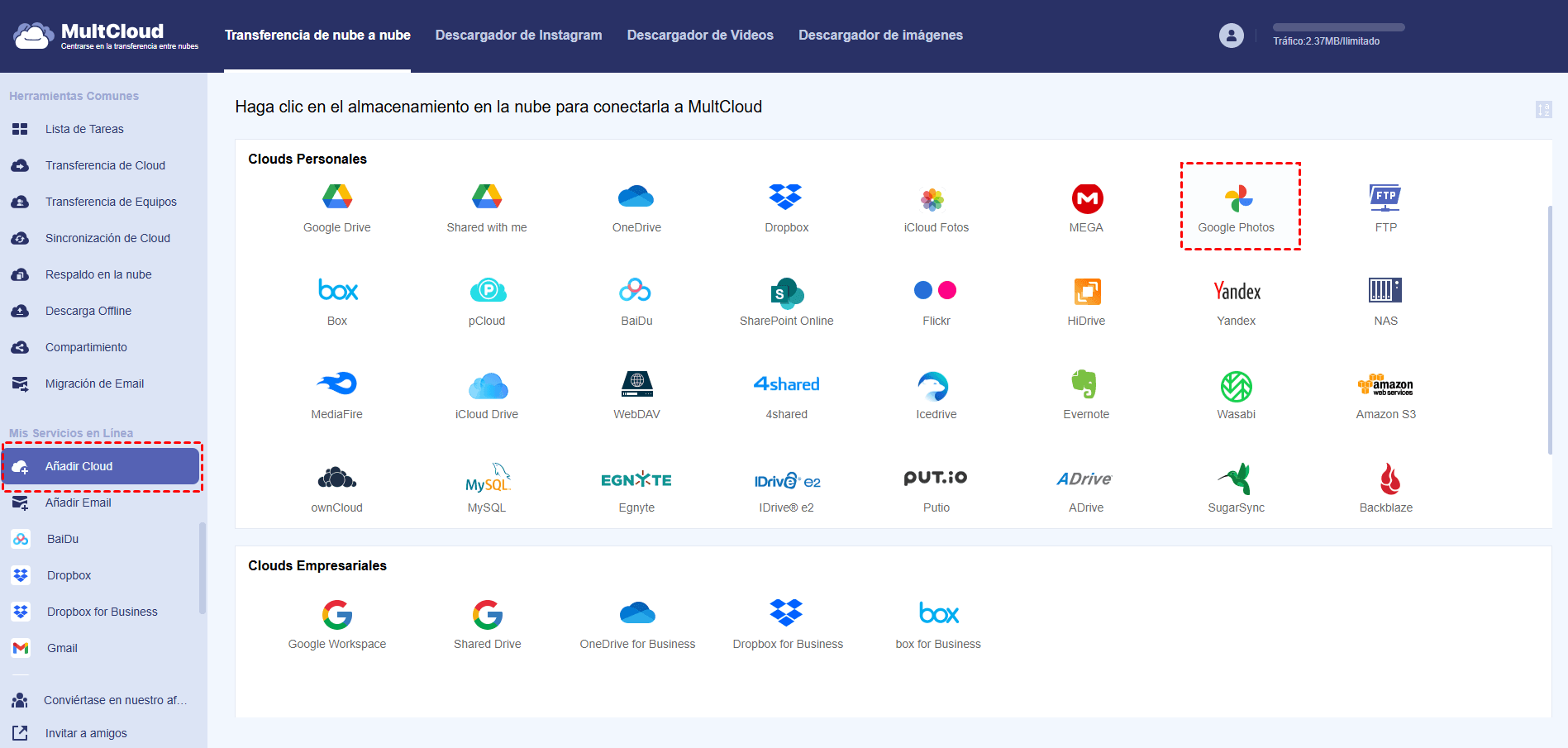Go to the Descargador de imágenes tab
The image size is (1568, 748).
click(x=880, y=35)
